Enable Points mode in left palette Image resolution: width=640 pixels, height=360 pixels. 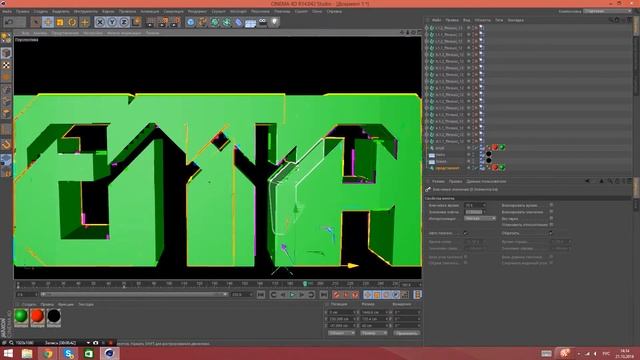pos(6,90)
